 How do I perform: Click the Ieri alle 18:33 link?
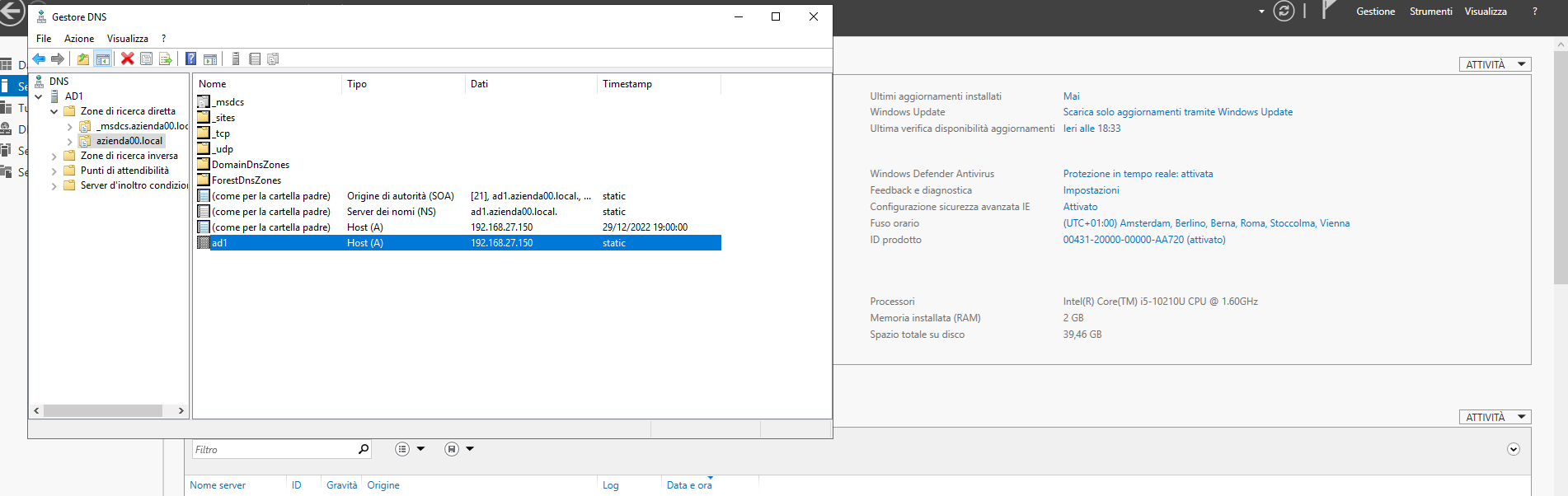[x=1091, y=129]
